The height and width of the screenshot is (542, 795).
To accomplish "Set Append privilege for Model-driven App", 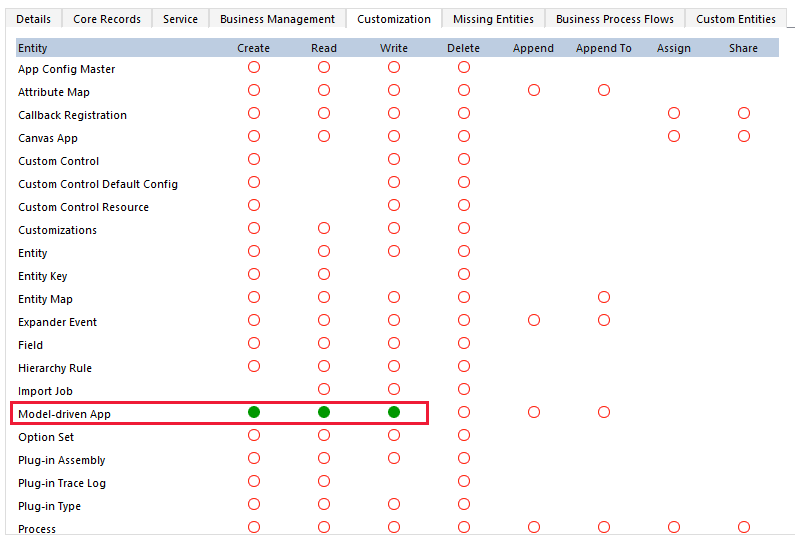I will tap(534, 412).
